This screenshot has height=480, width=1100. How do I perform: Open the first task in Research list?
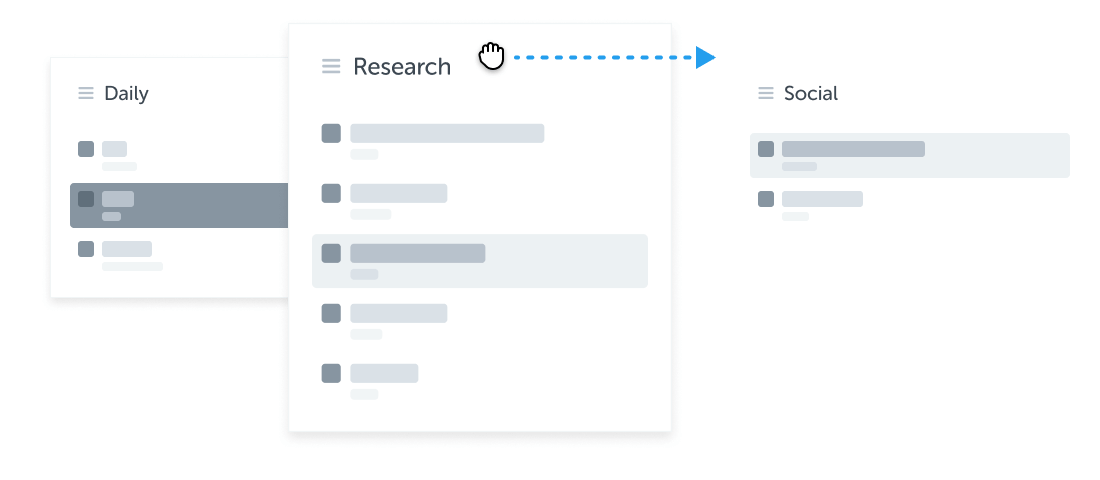(x=447, y=134)
